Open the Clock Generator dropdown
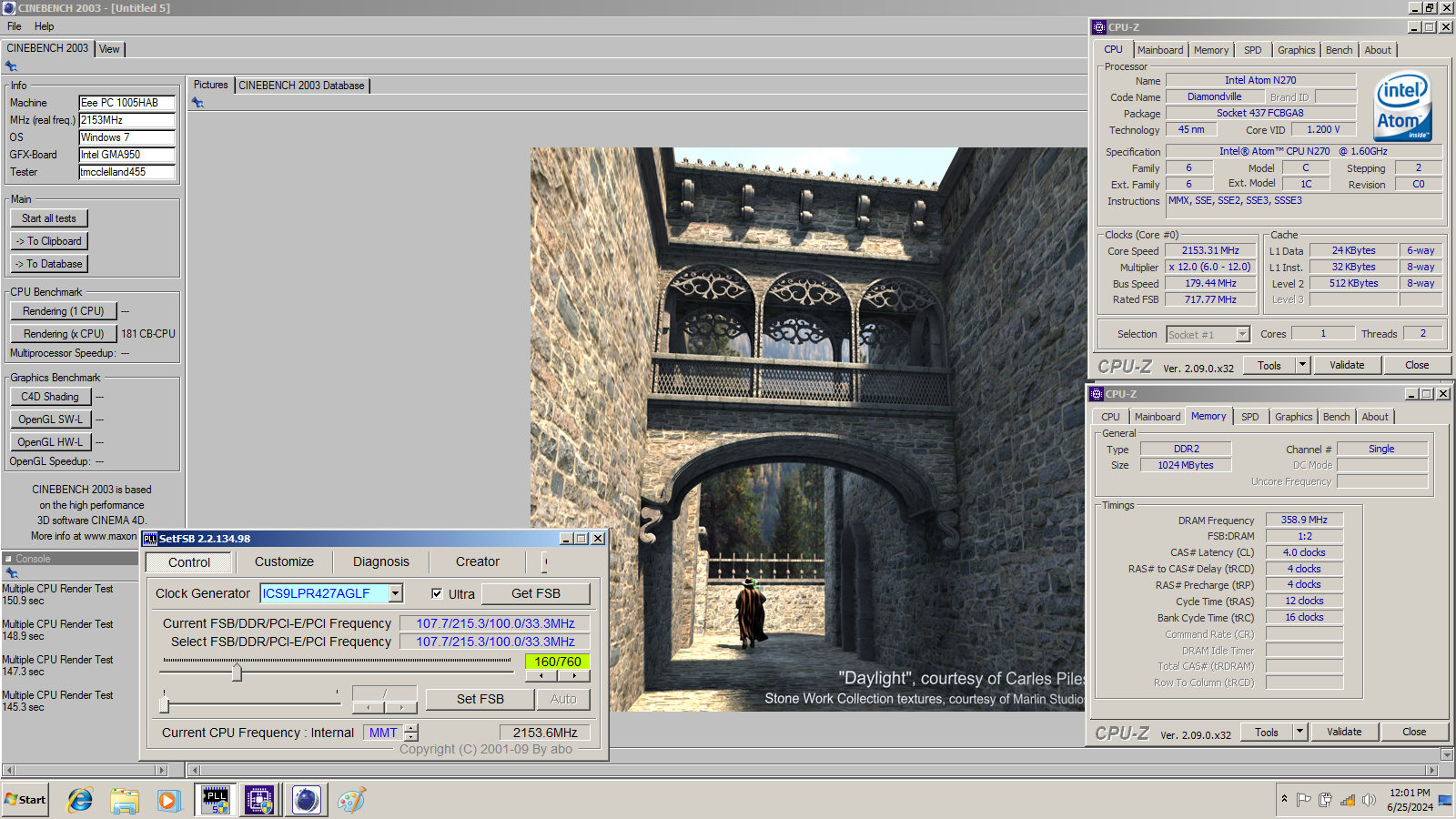 click(x=396, y=593)
